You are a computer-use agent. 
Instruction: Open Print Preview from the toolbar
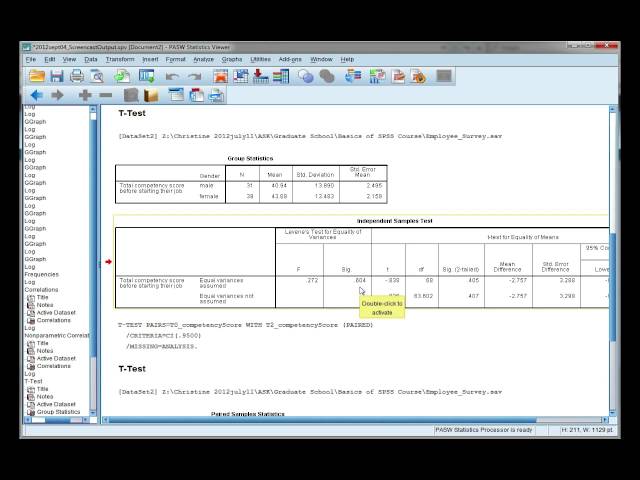coord(97,76)
